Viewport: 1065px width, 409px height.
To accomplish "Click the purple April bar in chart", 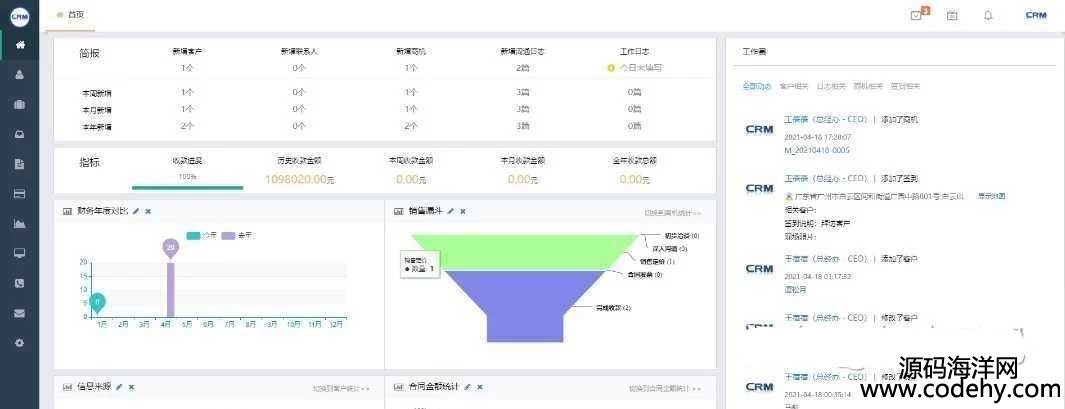I will 170,289.
